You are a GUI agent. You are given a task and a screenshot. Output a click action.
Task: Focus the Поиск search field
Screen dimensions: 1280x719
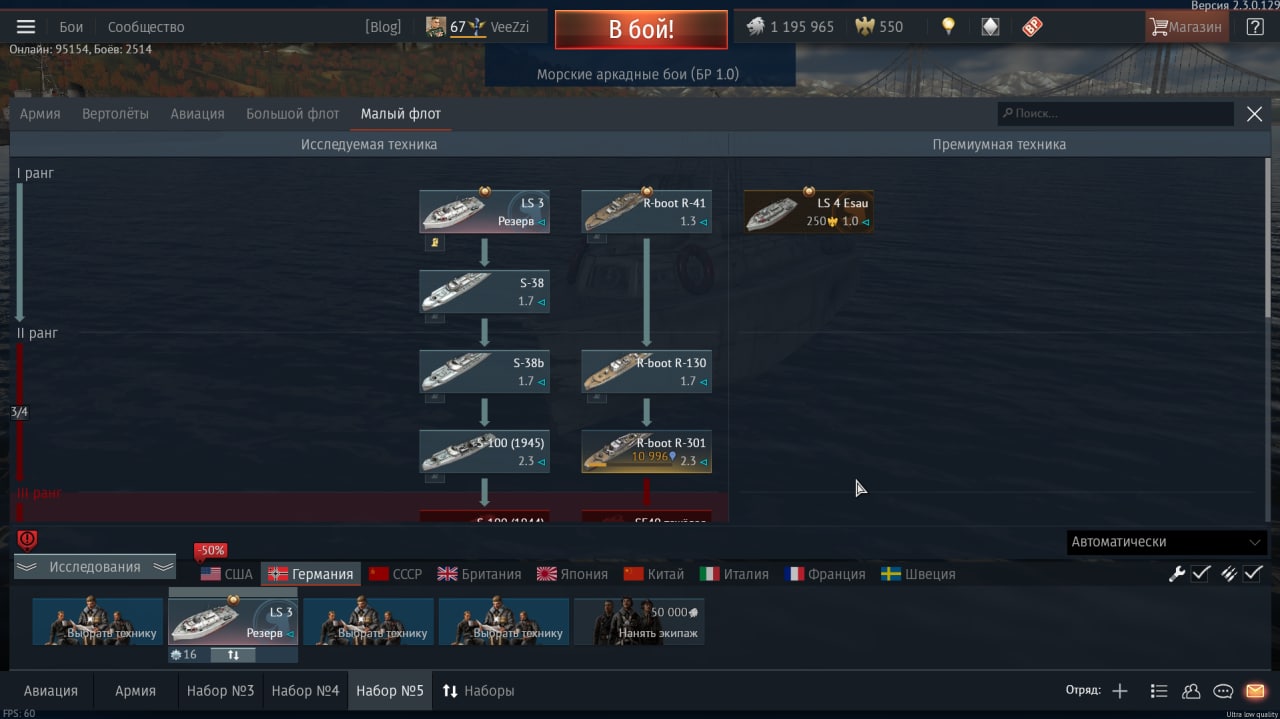coord(1116,114)
